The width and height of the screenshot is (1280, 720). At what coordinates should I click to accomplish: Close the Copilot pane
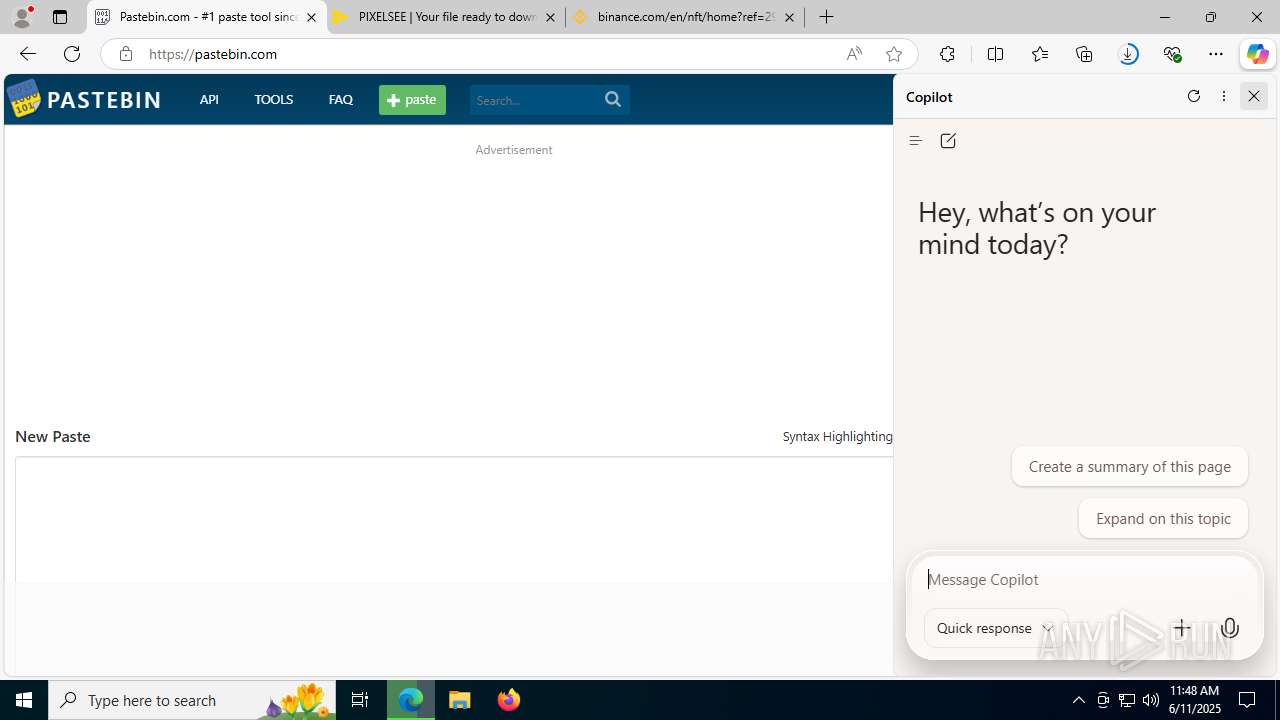[1254, 96]
